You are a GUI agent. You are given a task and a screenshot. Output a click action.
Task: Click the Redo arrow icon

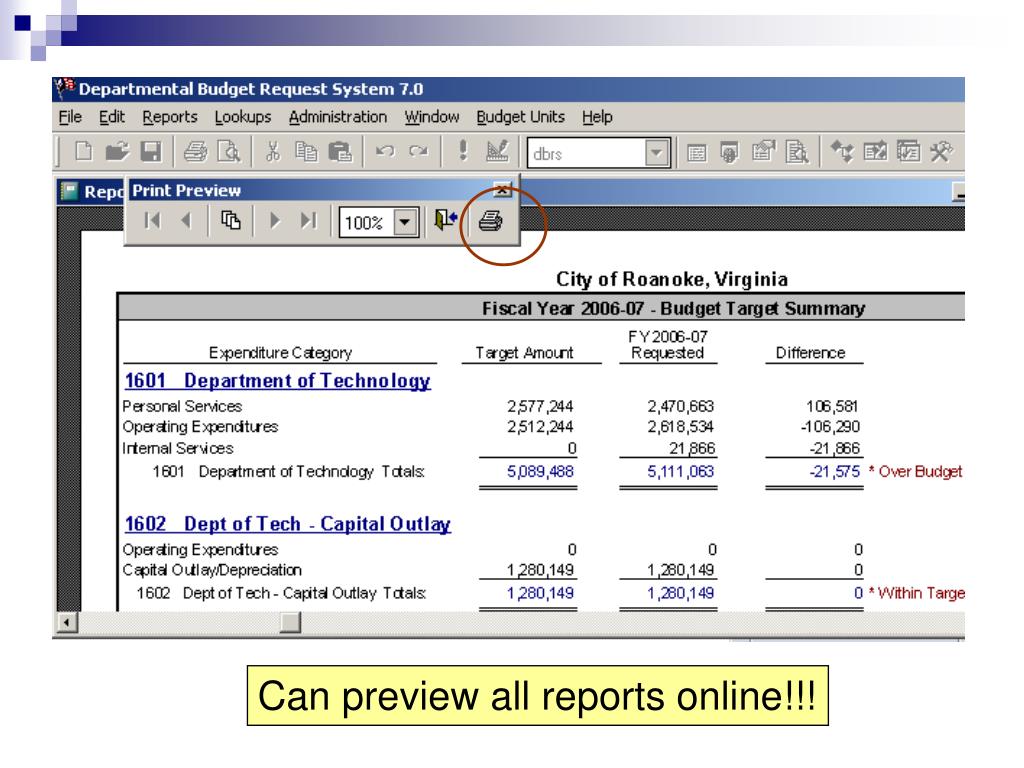point(418,152)
